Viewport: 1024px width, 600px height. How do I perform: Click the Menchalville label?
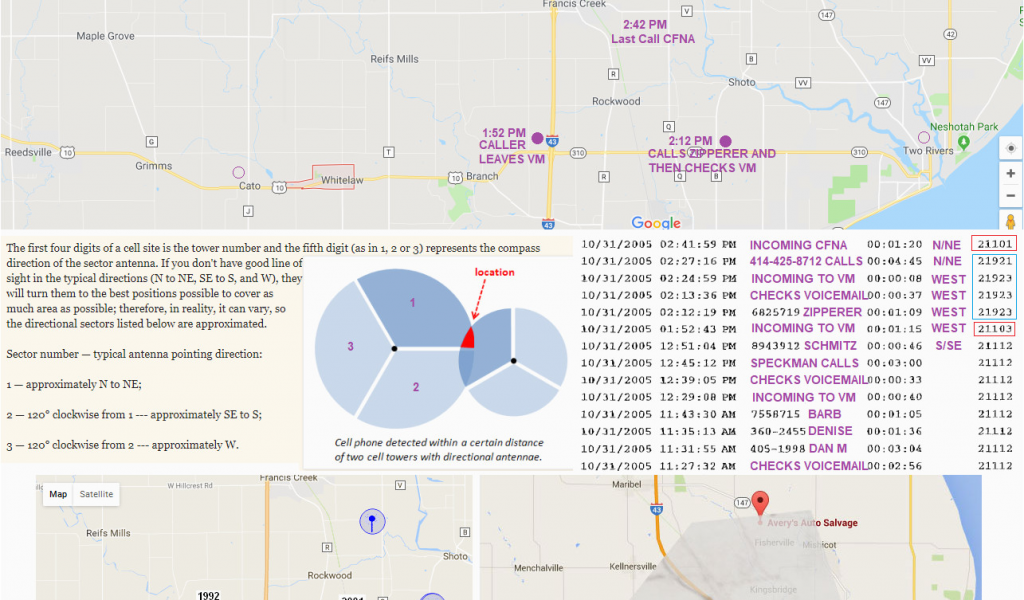538,567
